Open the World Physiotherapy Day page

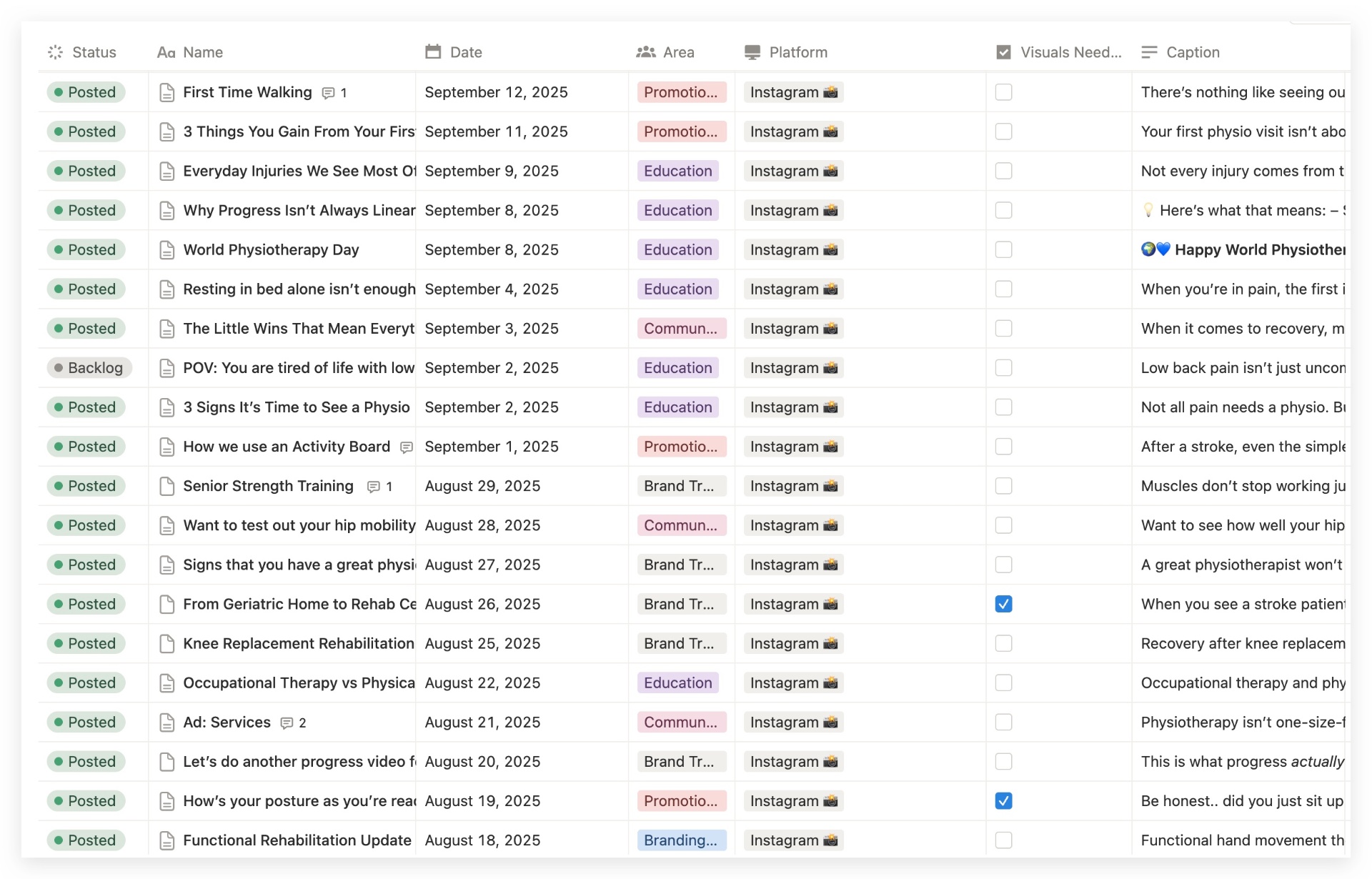pos(271,249)
